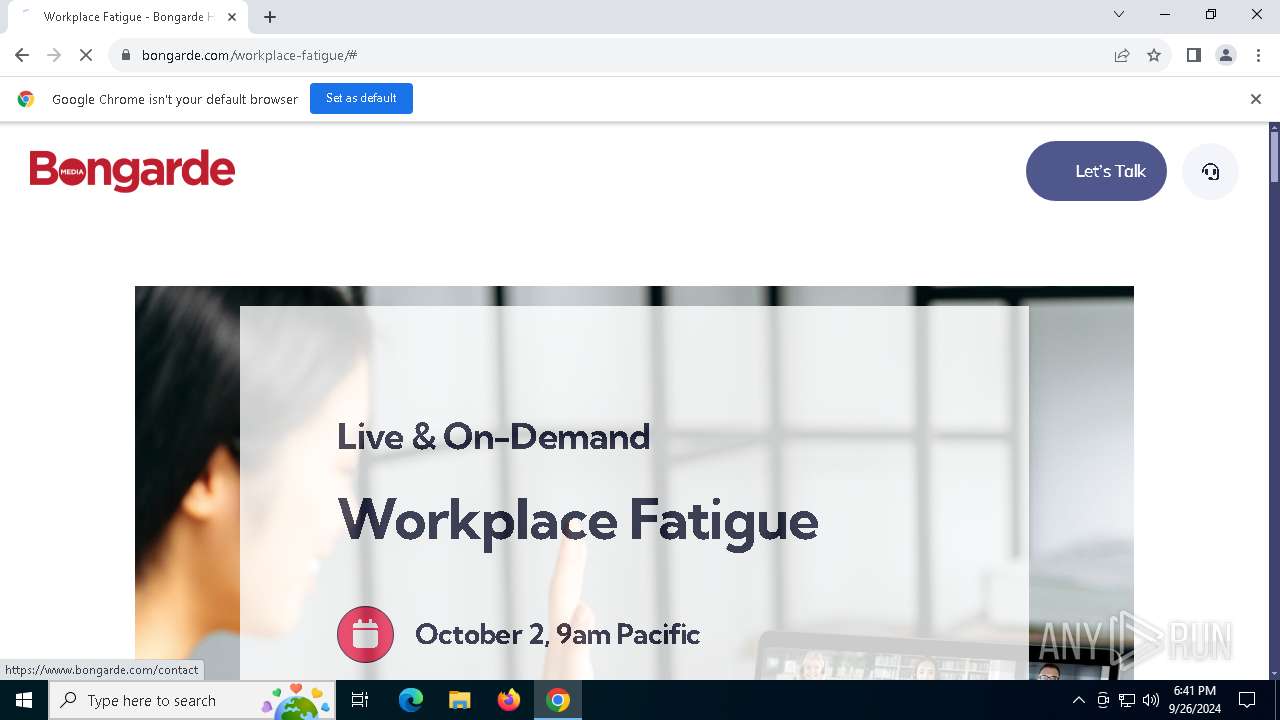Open the network status tray icon
Screen dimensions: 1280x720
point(1127,700)
